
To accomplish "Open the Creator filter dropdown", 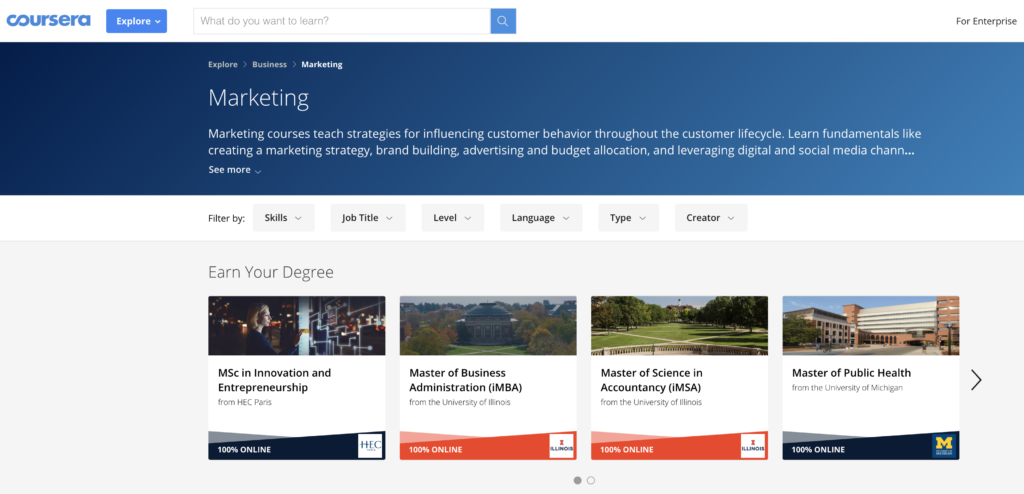I will (x=711, y=218).
